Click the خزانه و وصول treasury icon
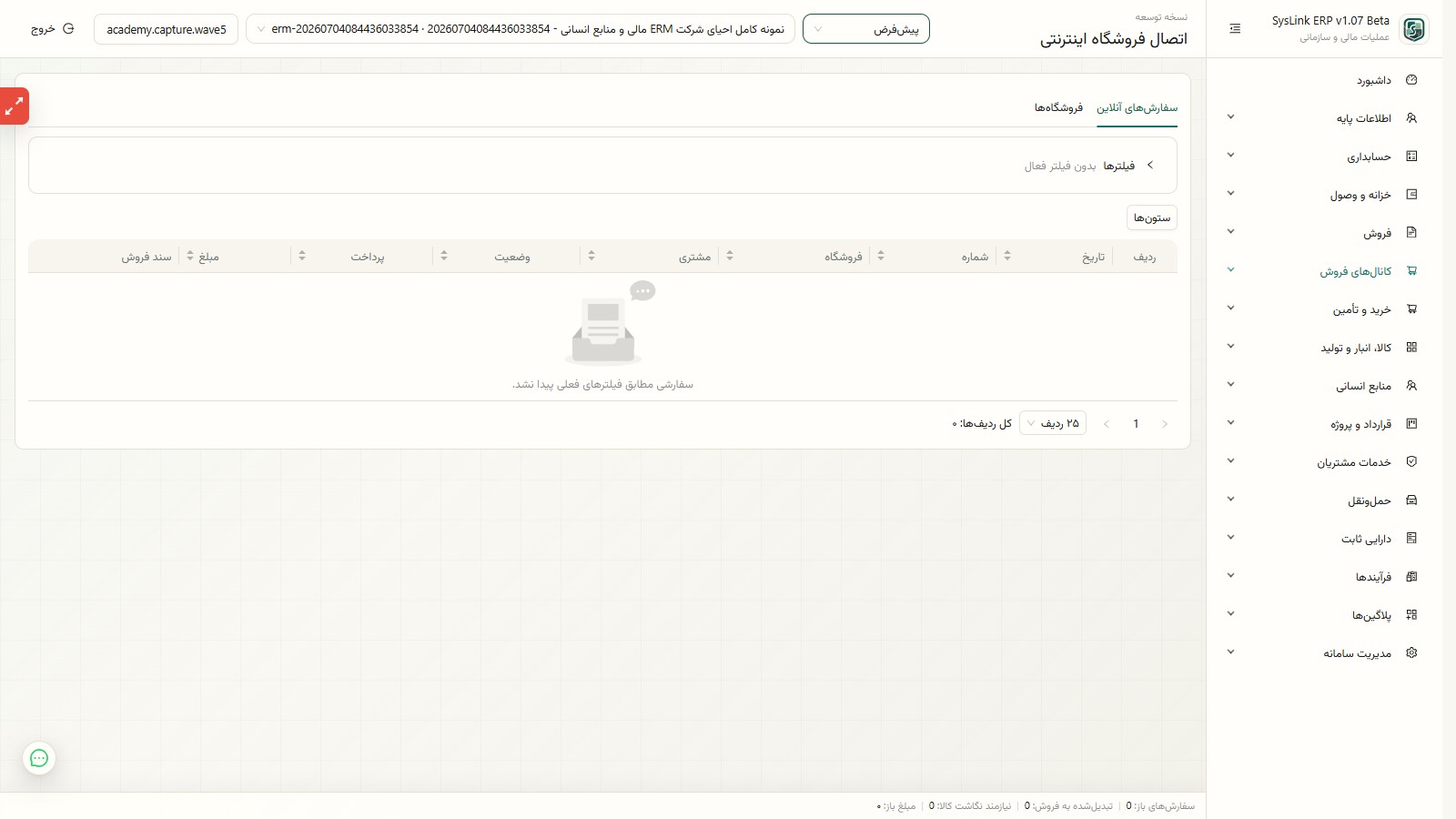This screenshot has height=819, width=1456. point(1411,195)
